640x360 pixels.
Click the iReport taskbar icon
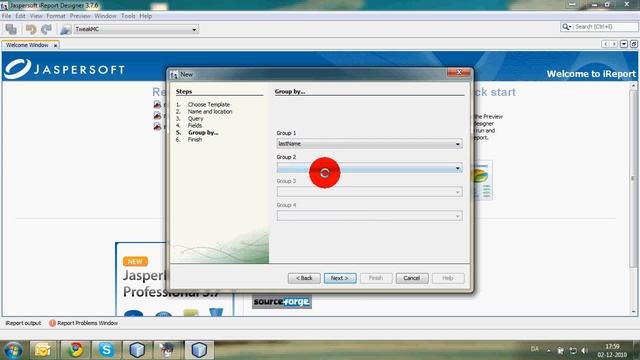pos(168,350)
